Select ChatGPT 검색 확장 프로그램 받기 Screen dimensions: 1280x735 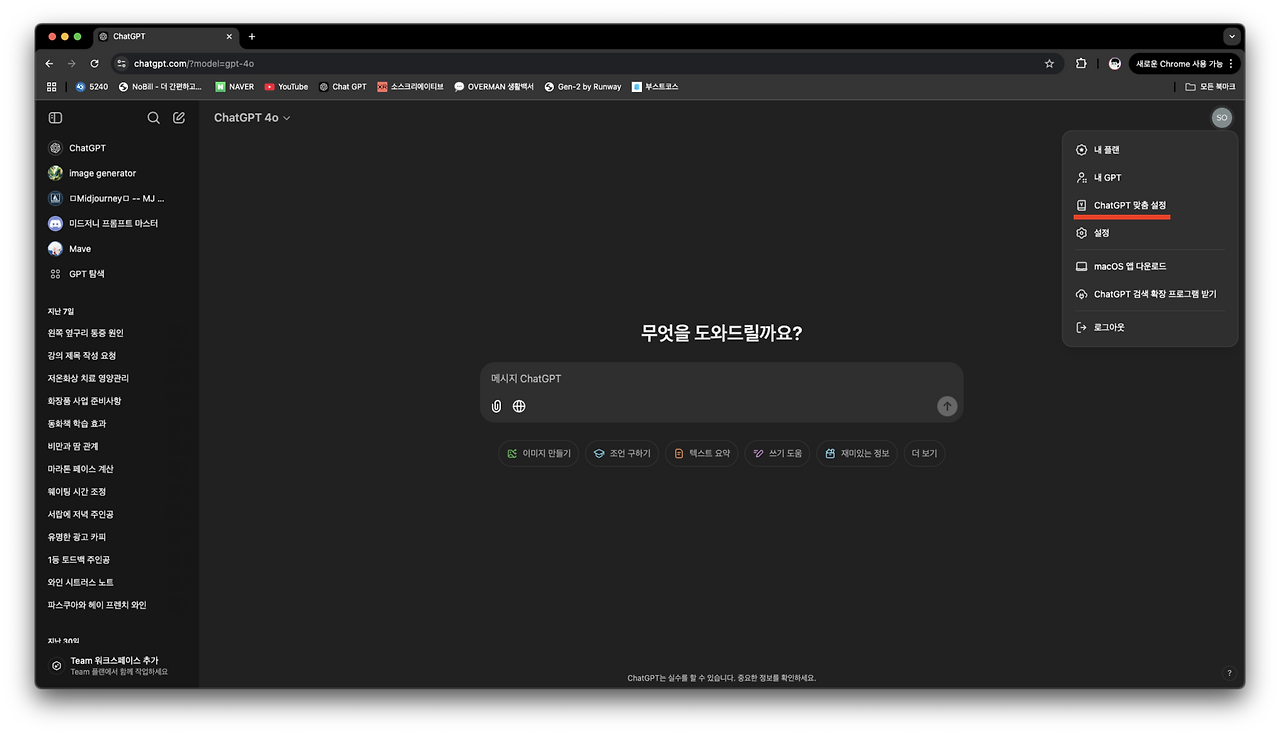[x=1150, y=295]
